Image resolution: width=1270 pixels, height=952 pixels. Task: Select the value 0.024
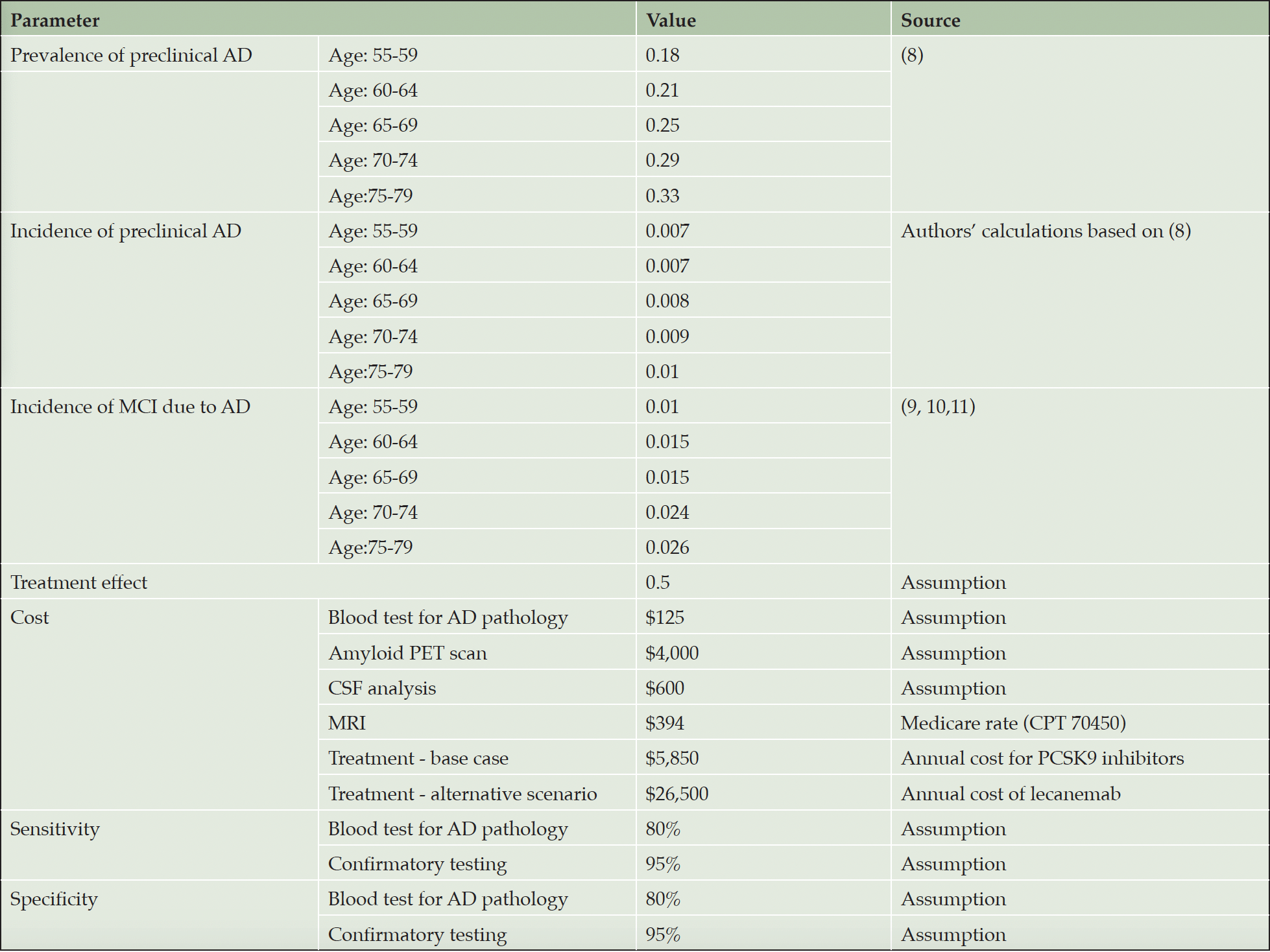pyautogui.click(x=667, y=513)
